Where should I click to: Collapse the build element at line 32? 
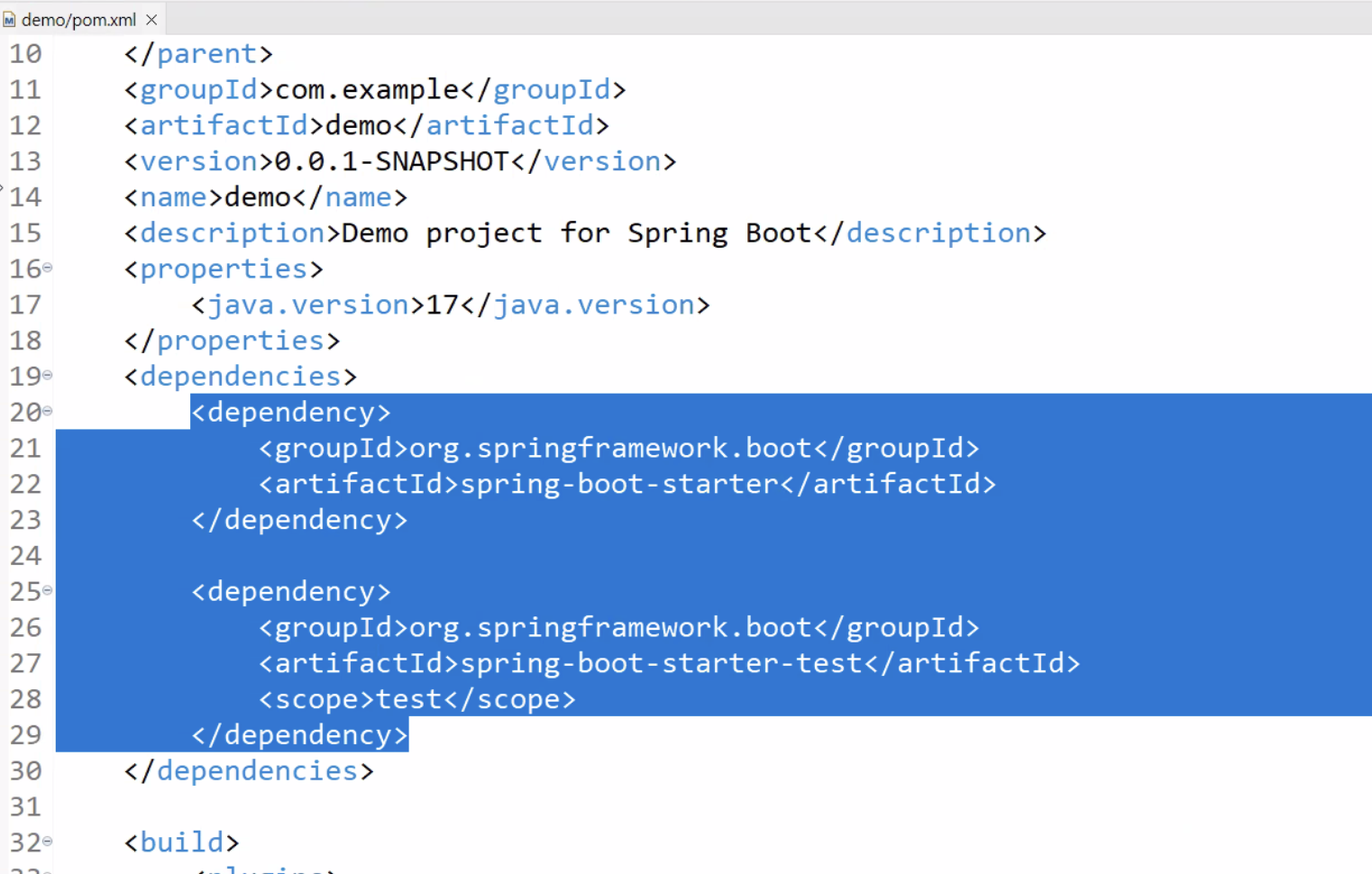pos(48,841)
